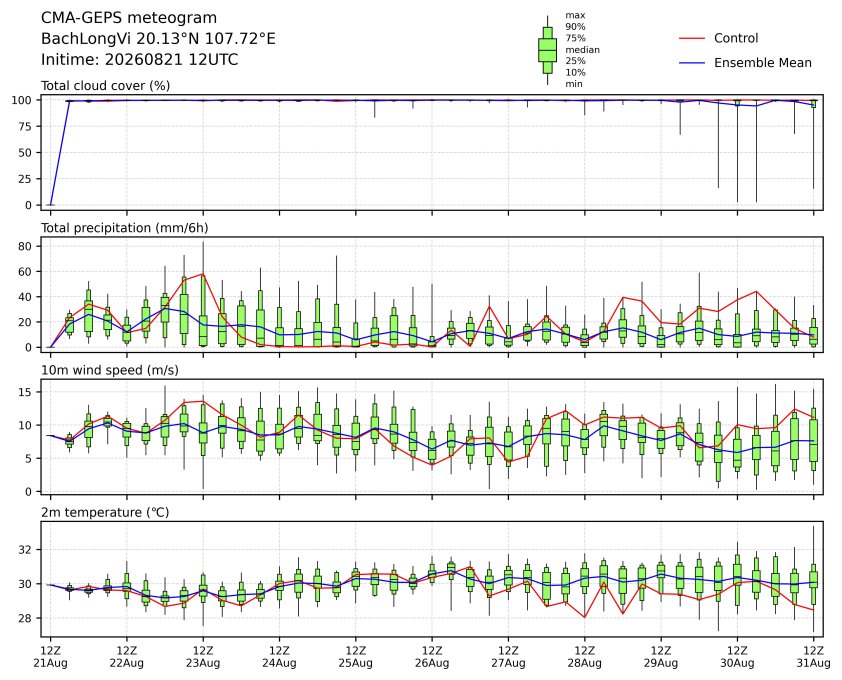
Task: Click the median label in legend
Action: tap(582, 49)
